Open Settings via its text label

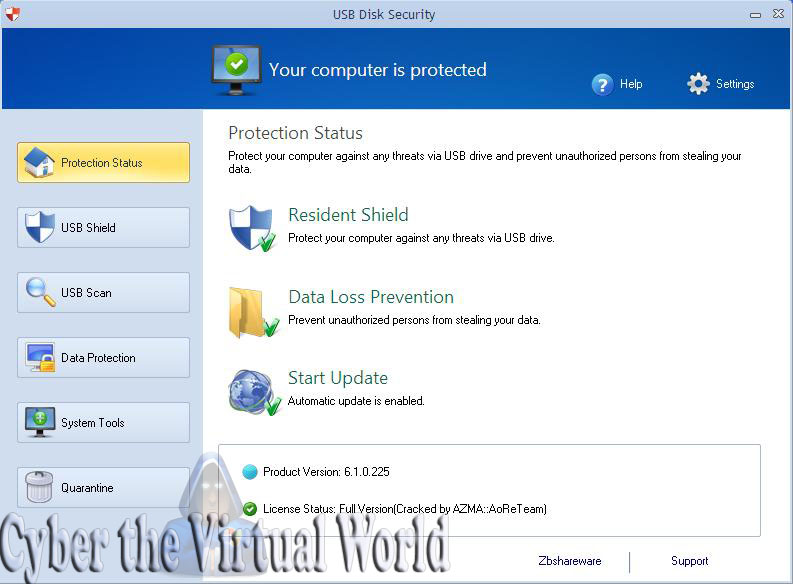[x=735, y=84]
